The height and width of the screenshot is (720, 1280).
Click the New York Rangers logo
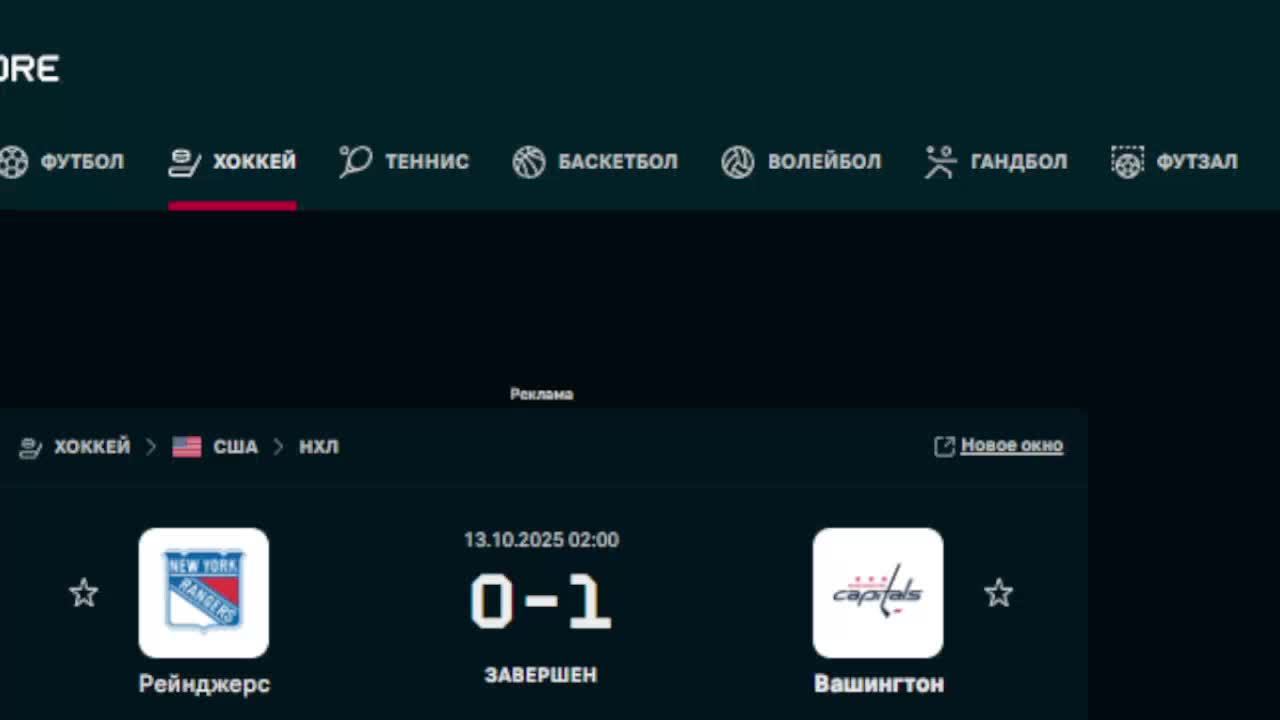click(204, 593)
